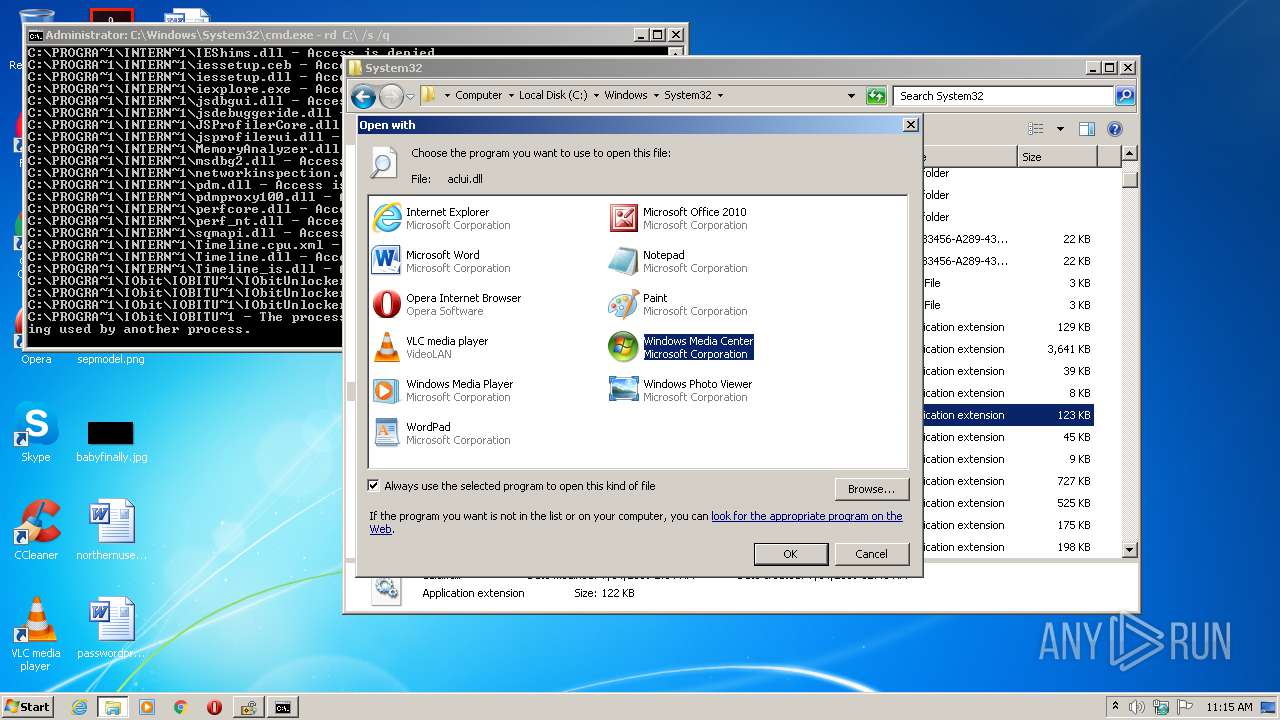Open Skype desktop shortcut

(35, 433)
